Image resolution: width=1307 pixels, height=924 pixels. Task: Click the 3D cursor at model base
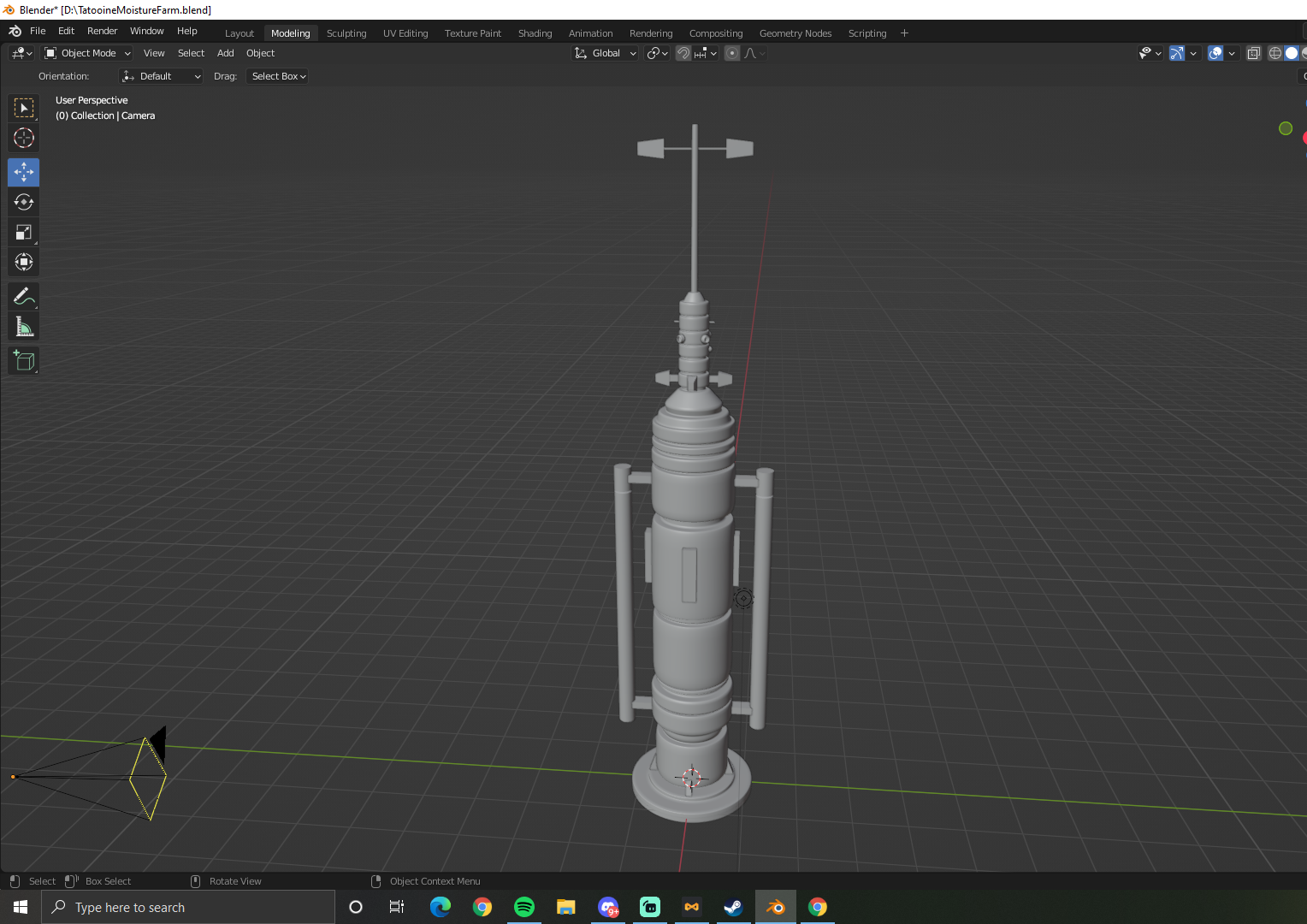pos(691,778)
